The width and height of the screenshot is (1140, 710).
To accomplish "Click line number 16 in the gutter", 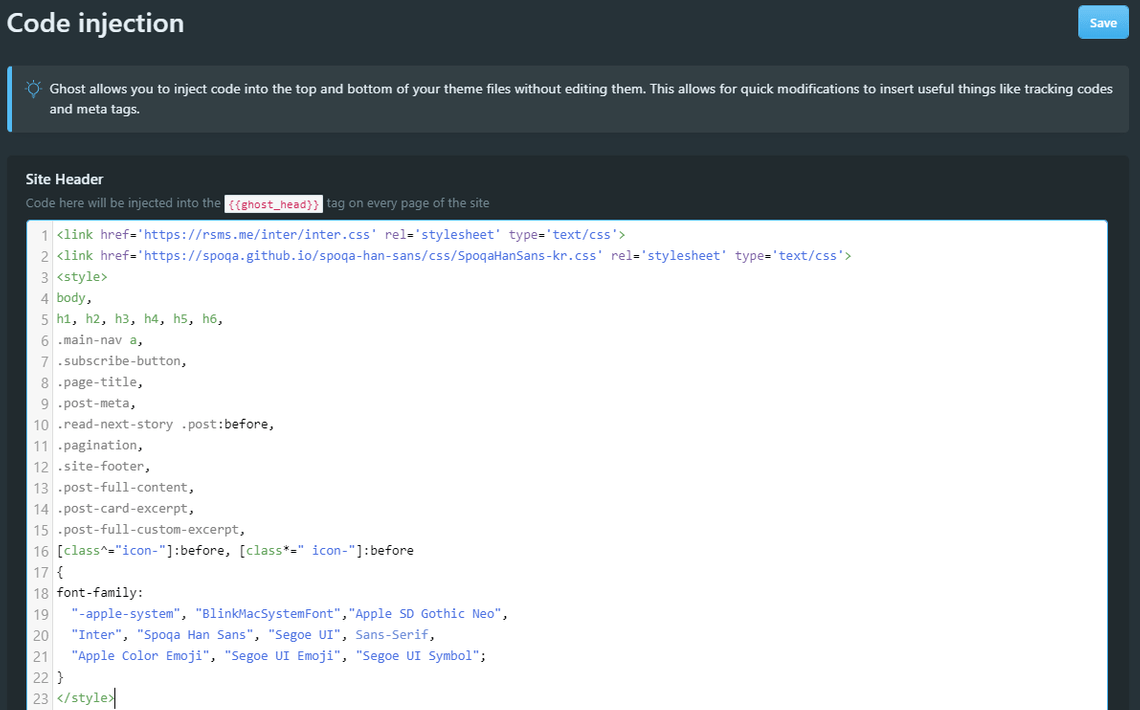I will pos(41,550).
